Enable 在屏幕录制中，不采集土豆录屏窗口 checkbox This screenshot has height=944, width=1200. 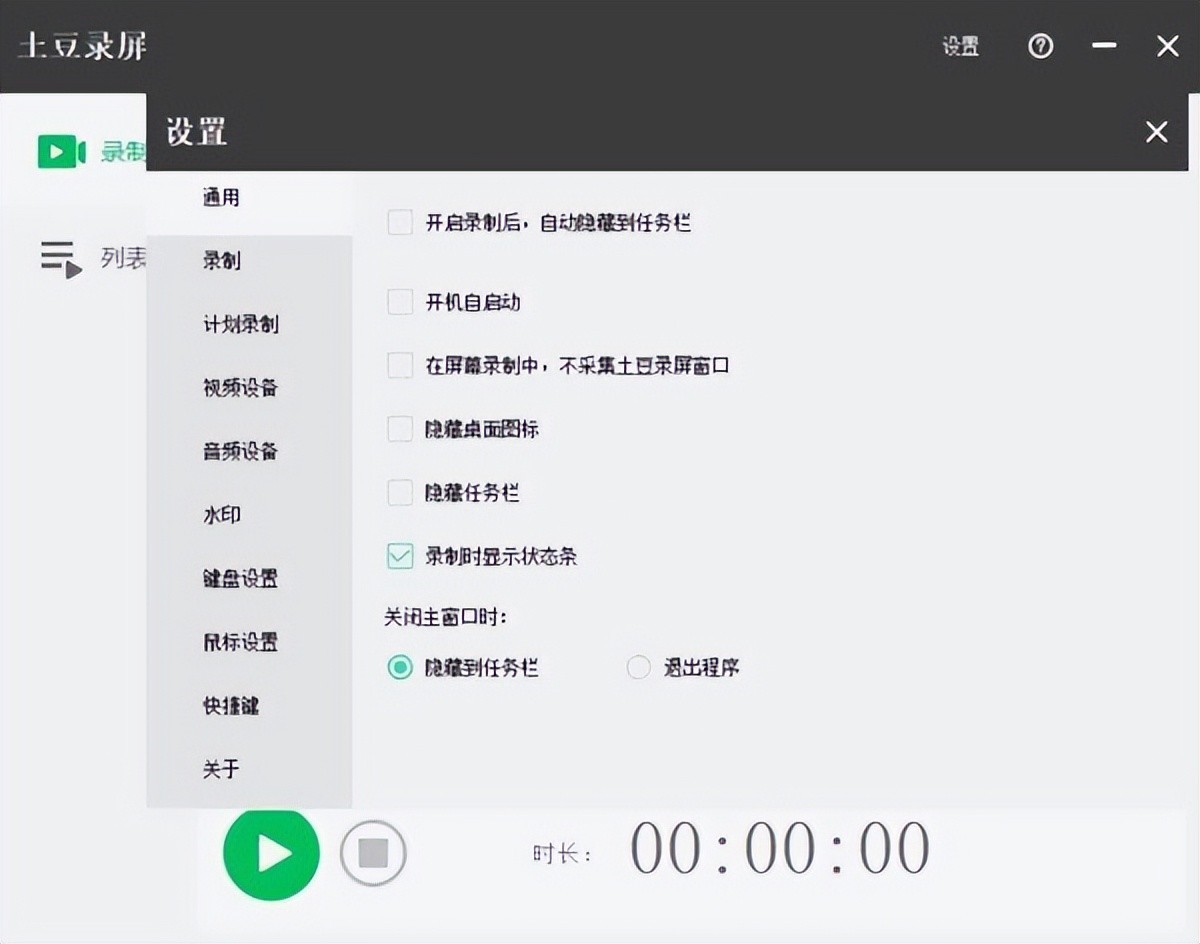[400, 365]
